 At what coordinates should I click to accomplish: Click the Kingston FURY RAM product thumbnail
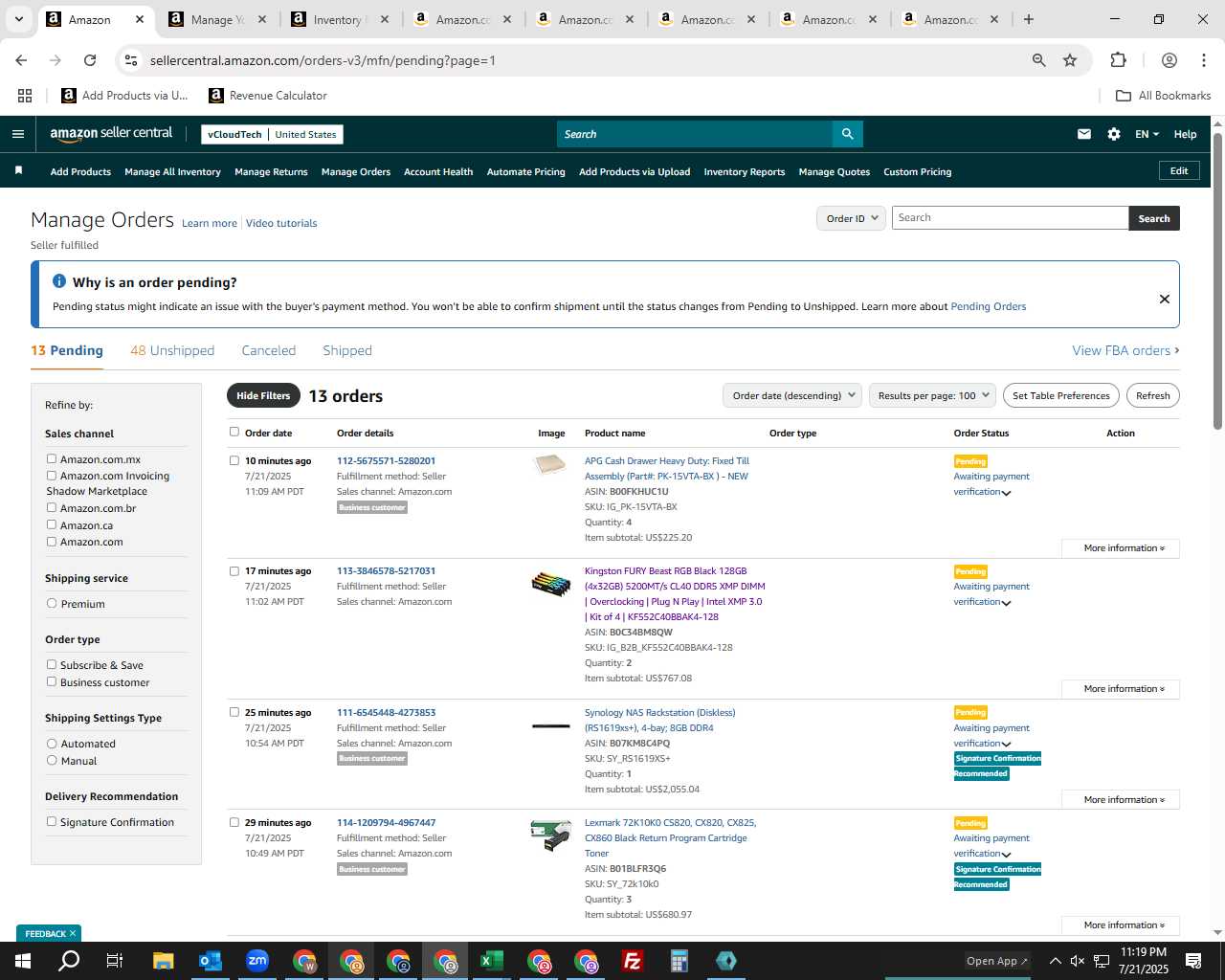coord(550,582)
